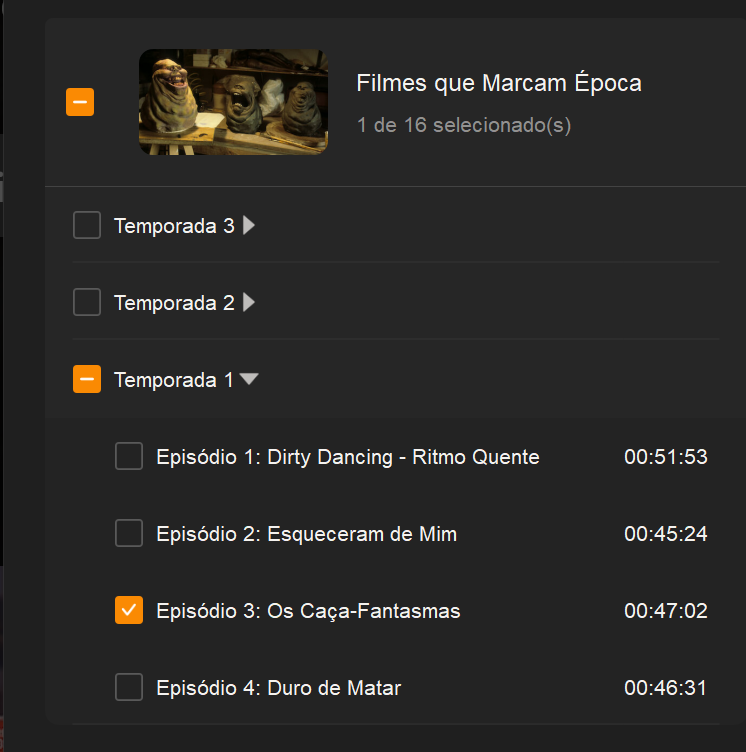Toggle the Temporada 1 partial checkbox

(x=87, y=379)
